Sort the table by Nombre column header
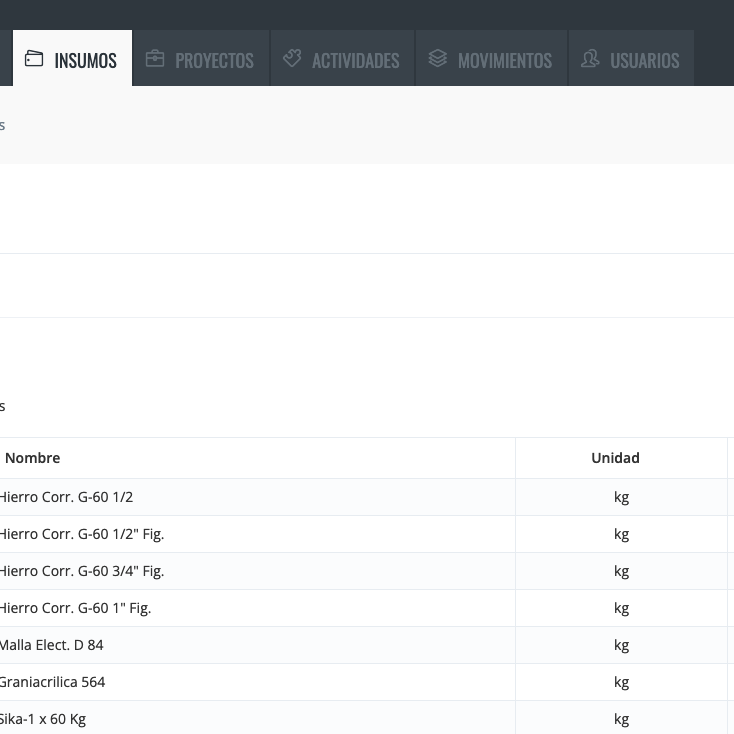The image size is (734, 734). 33,458
